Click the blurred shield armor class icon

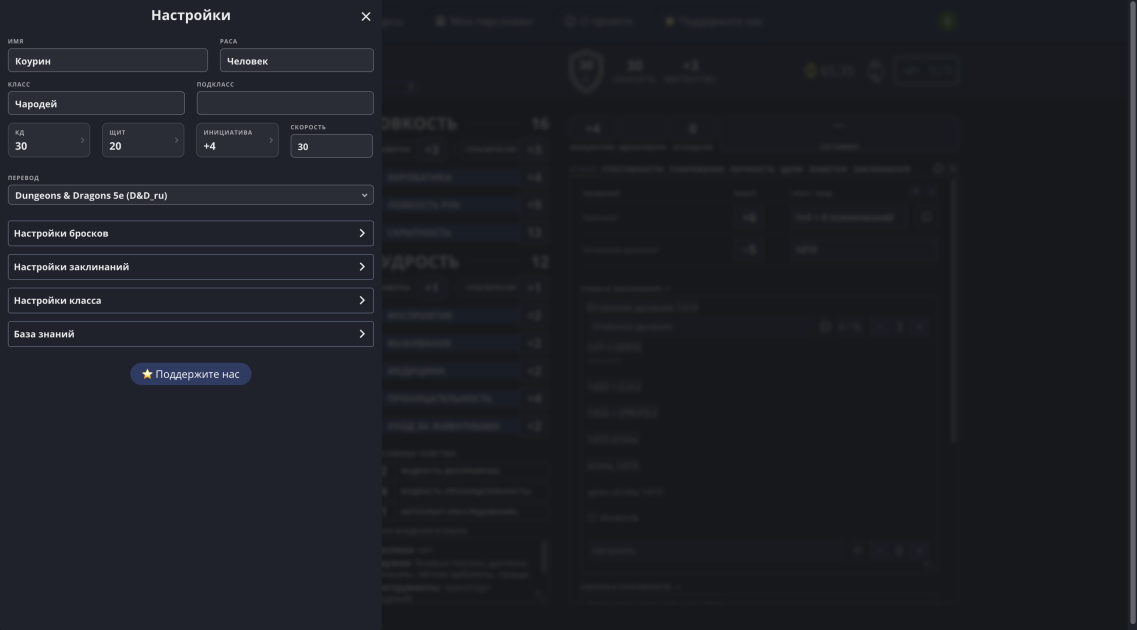(586, 70)
